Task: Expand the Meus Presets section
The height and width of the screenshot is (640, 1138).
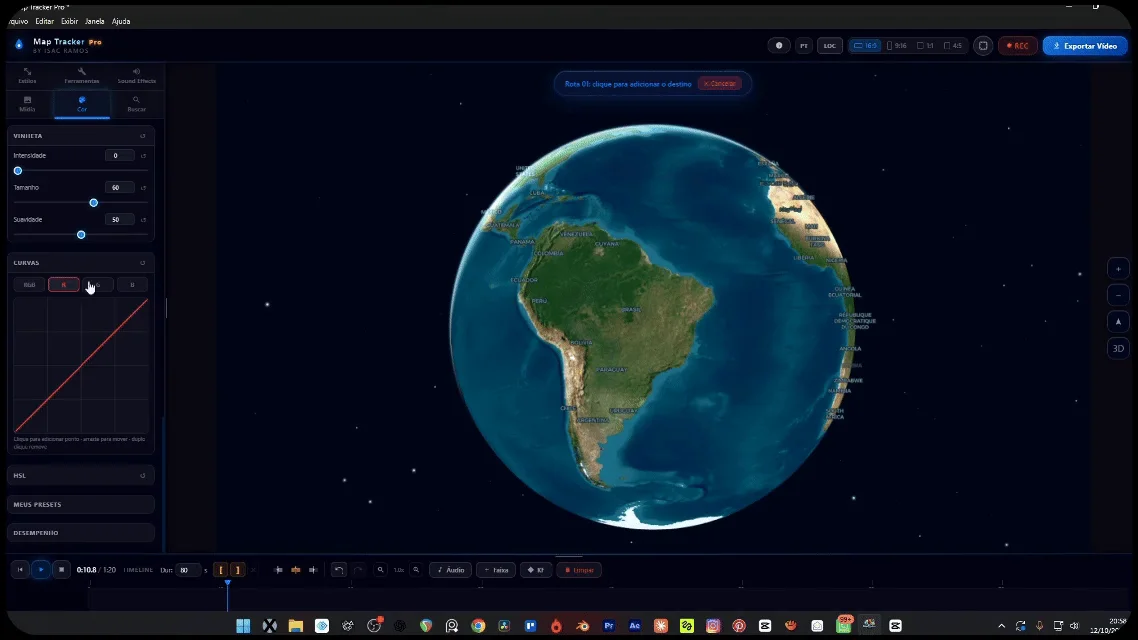Action: (x=81, y=504)
